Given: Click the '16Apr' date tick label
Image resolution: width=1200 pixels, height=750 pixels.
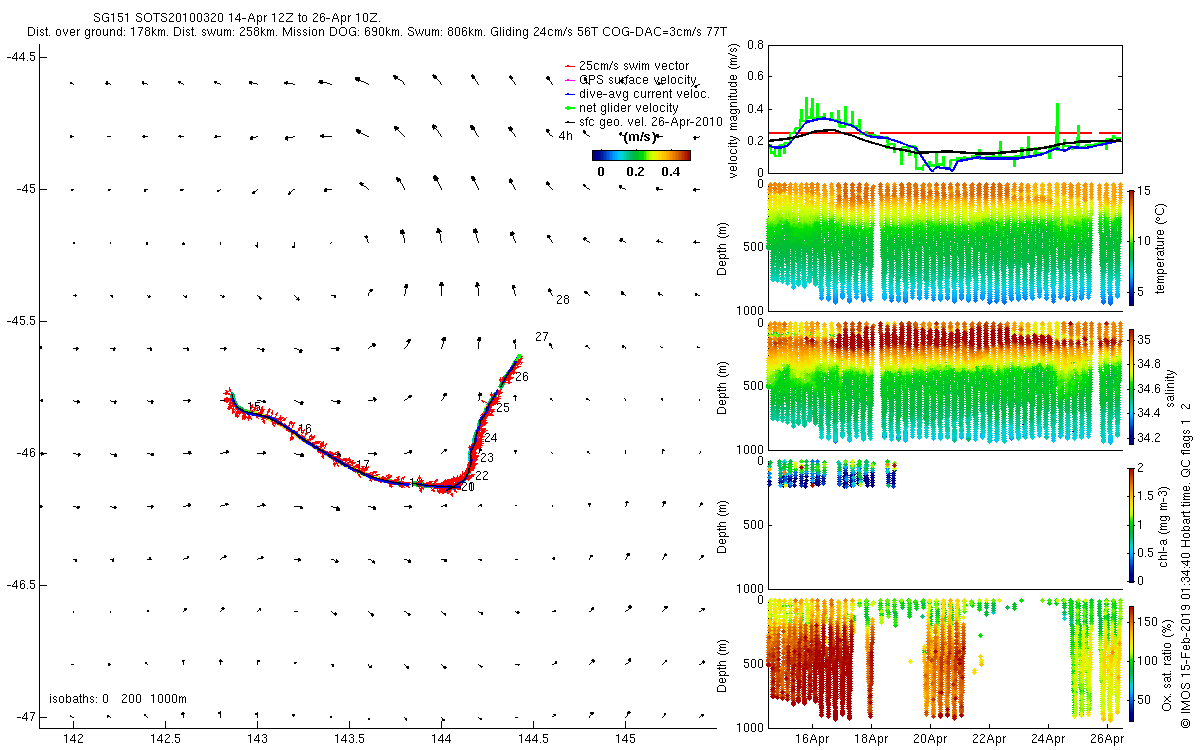Looking at the screenshot, I should pyautogui.click(x=812, y=739).
